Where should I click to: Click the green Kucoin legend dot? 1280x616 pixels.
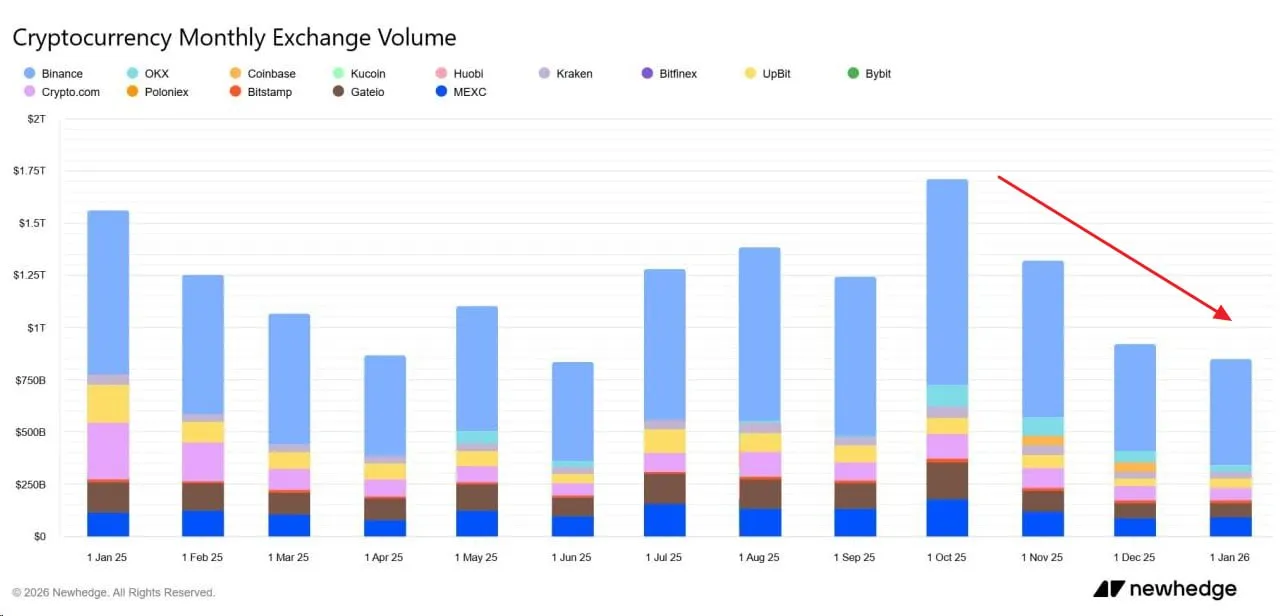339,74
